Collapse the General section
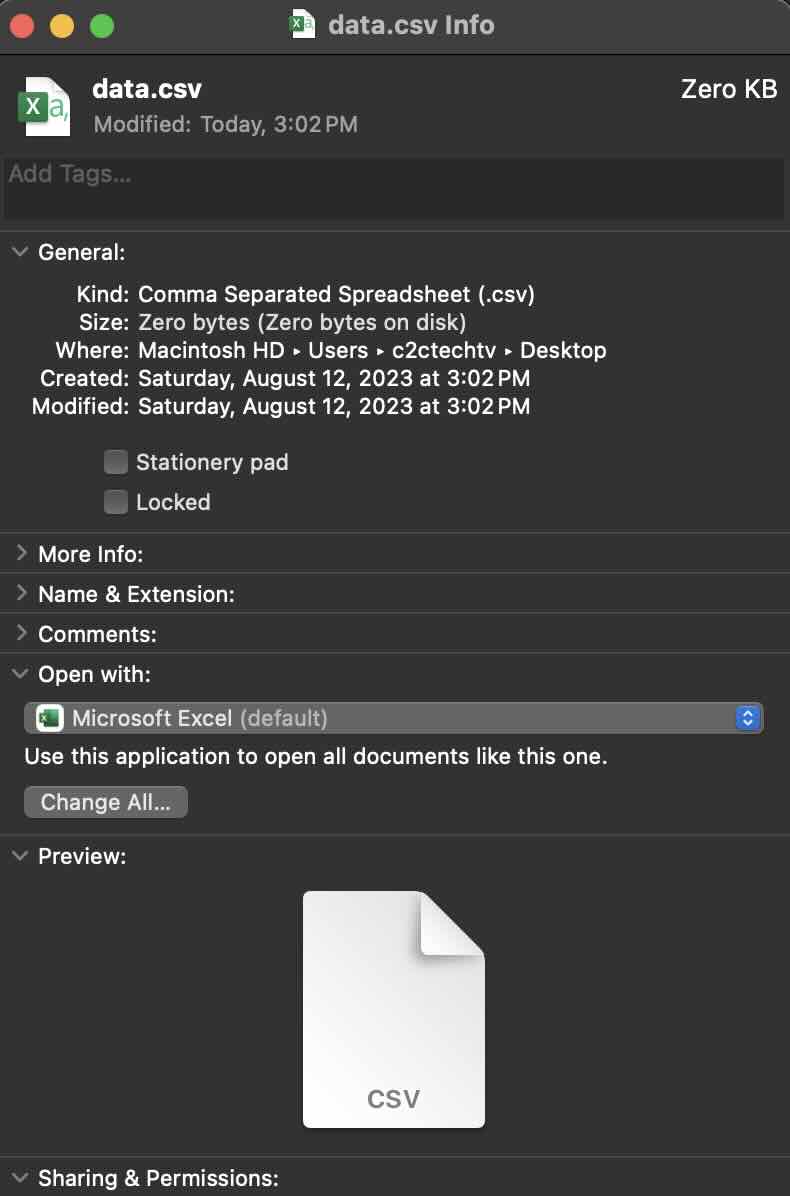Image resolution: width=790 pixels, height=1196 pixels. point(20,252)
